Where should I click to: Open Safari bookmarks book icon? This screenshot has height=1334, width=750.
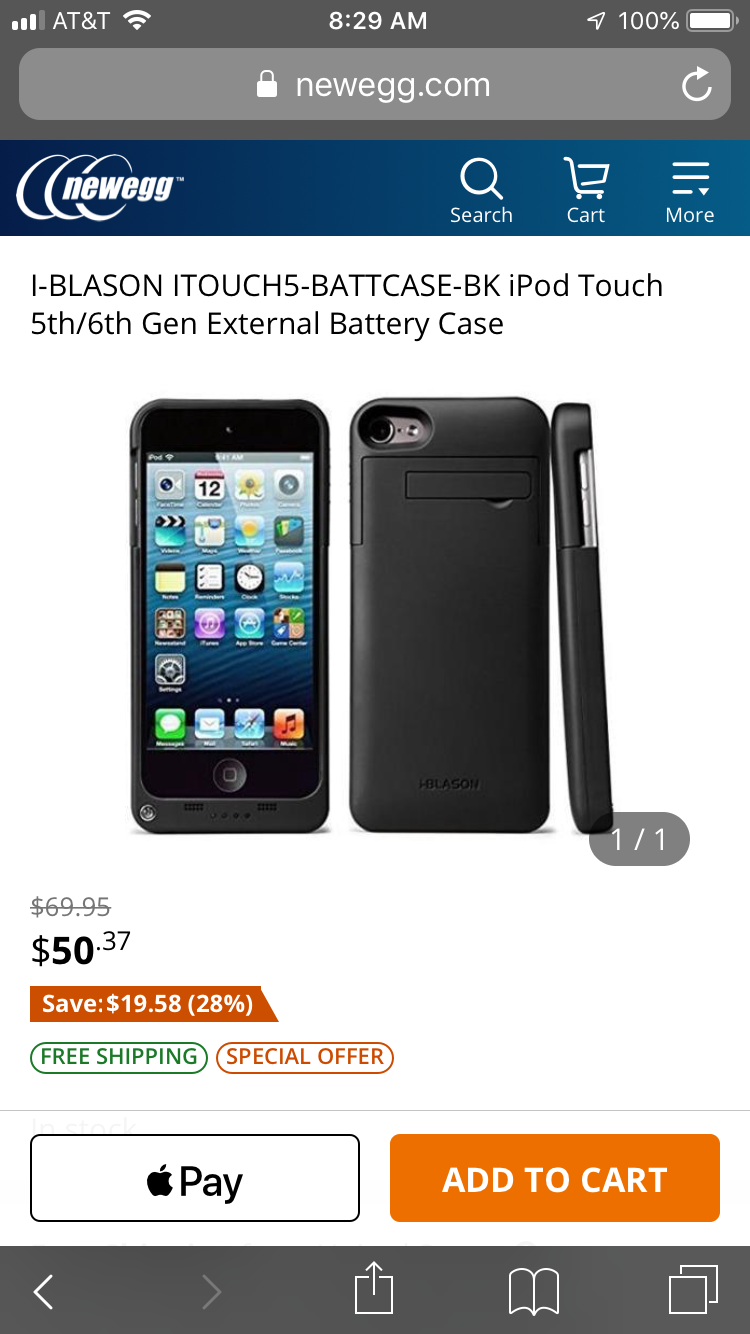534,1292
